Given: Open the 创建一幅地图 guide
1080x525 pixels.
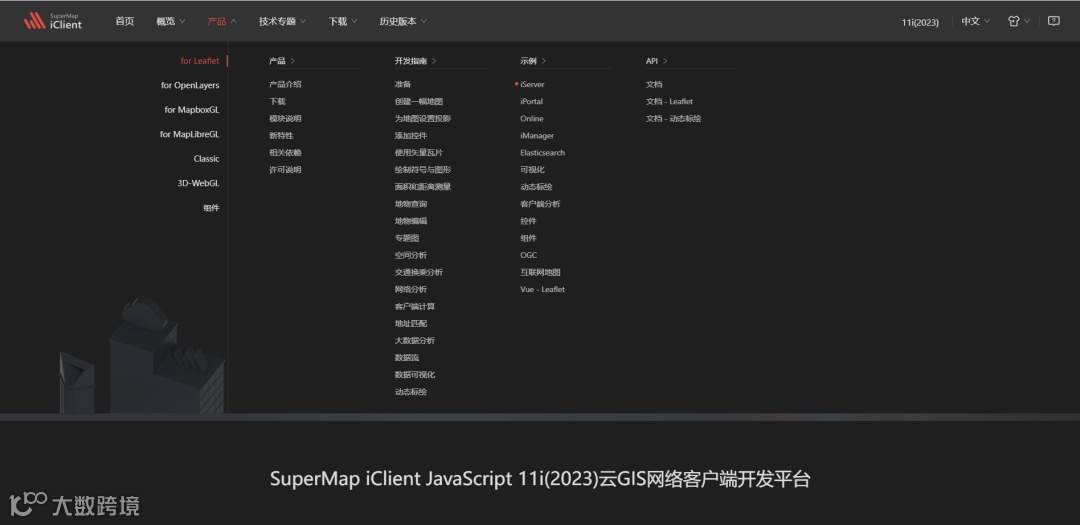Looking at the screenshot, I should coord(419,101).
